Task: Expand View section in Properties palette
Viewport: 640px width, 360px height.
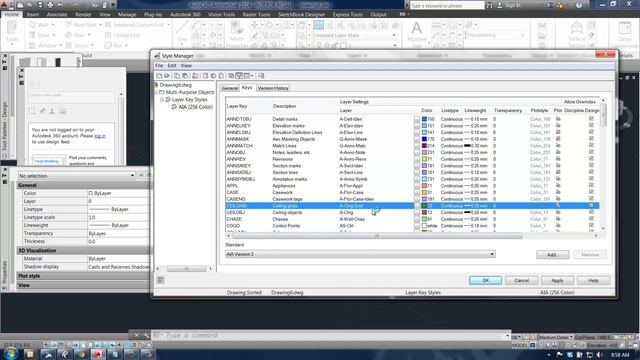Action: click(x=84, y=285)
